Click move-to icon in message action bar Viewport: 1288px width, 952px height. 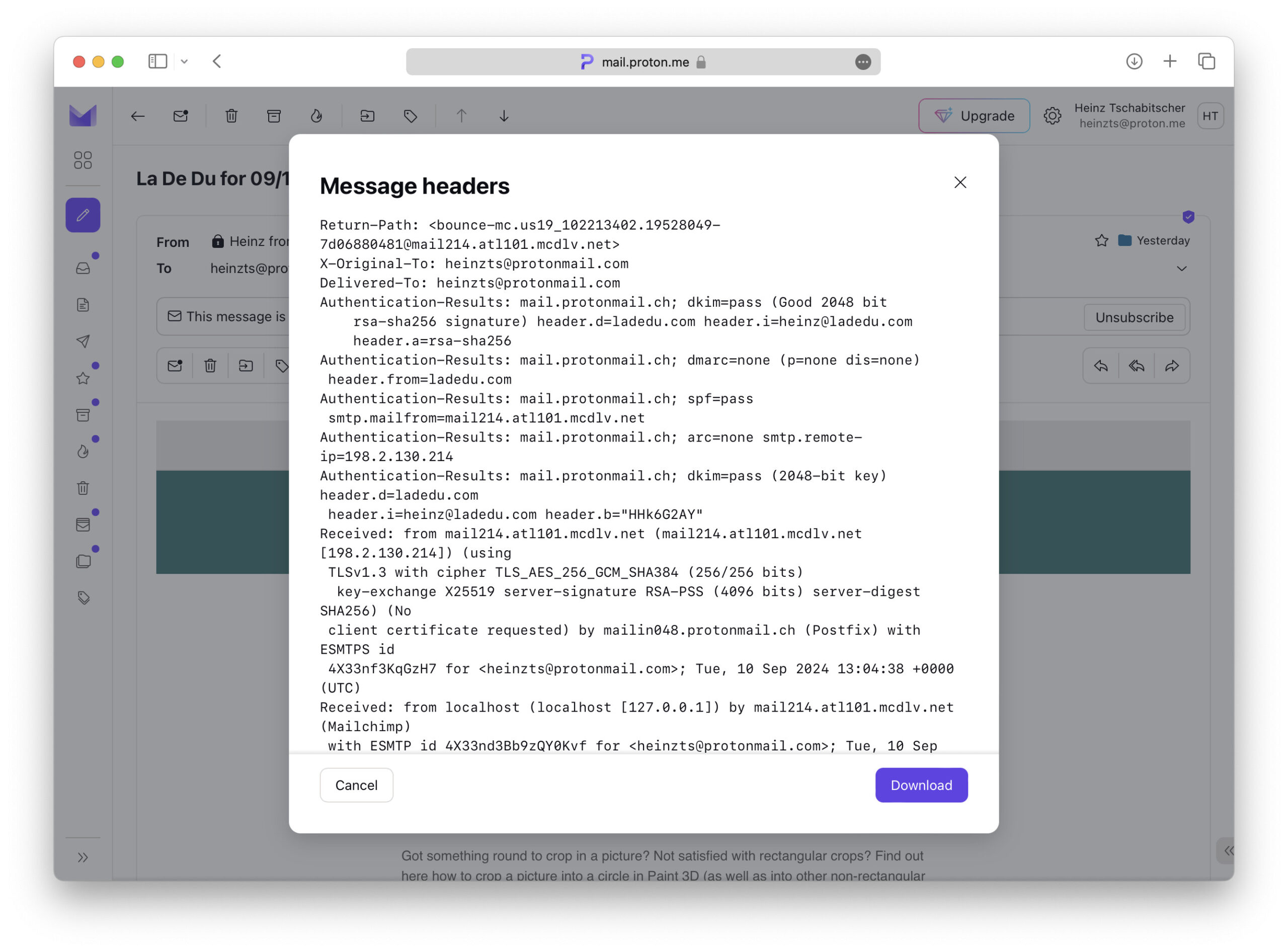(x=246, y=366)
